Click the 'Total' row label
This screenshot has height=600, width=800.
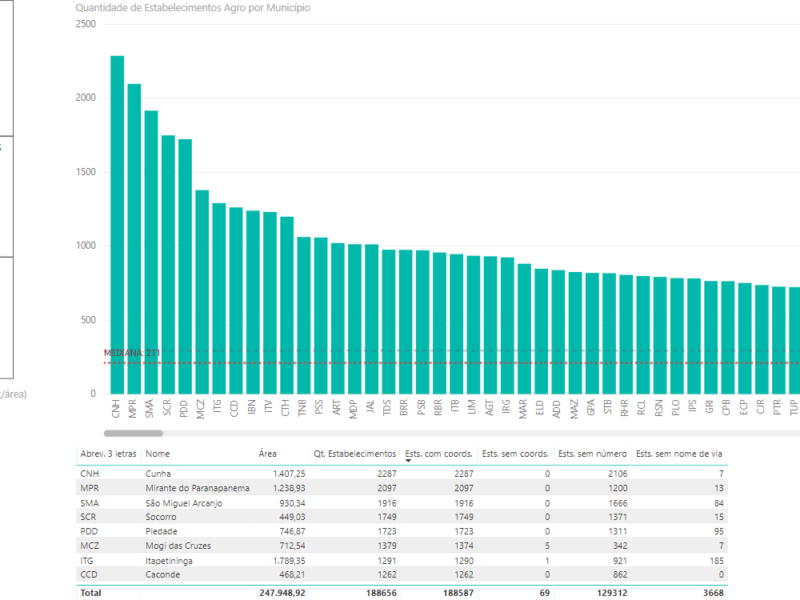(x=91, y=593)
